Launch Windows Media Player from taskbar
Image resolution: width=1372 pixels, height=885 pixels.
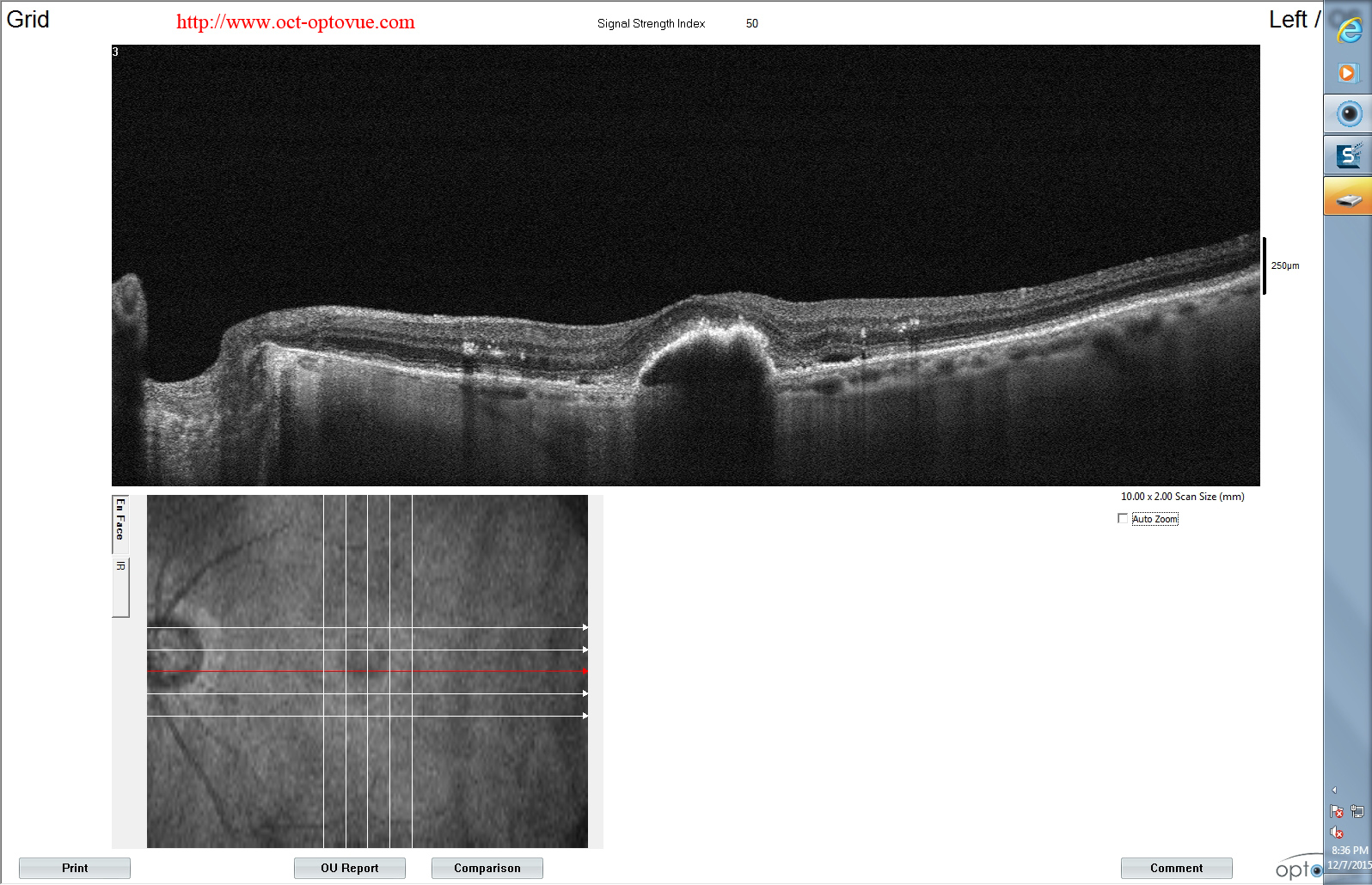[x=1347, y=73]
